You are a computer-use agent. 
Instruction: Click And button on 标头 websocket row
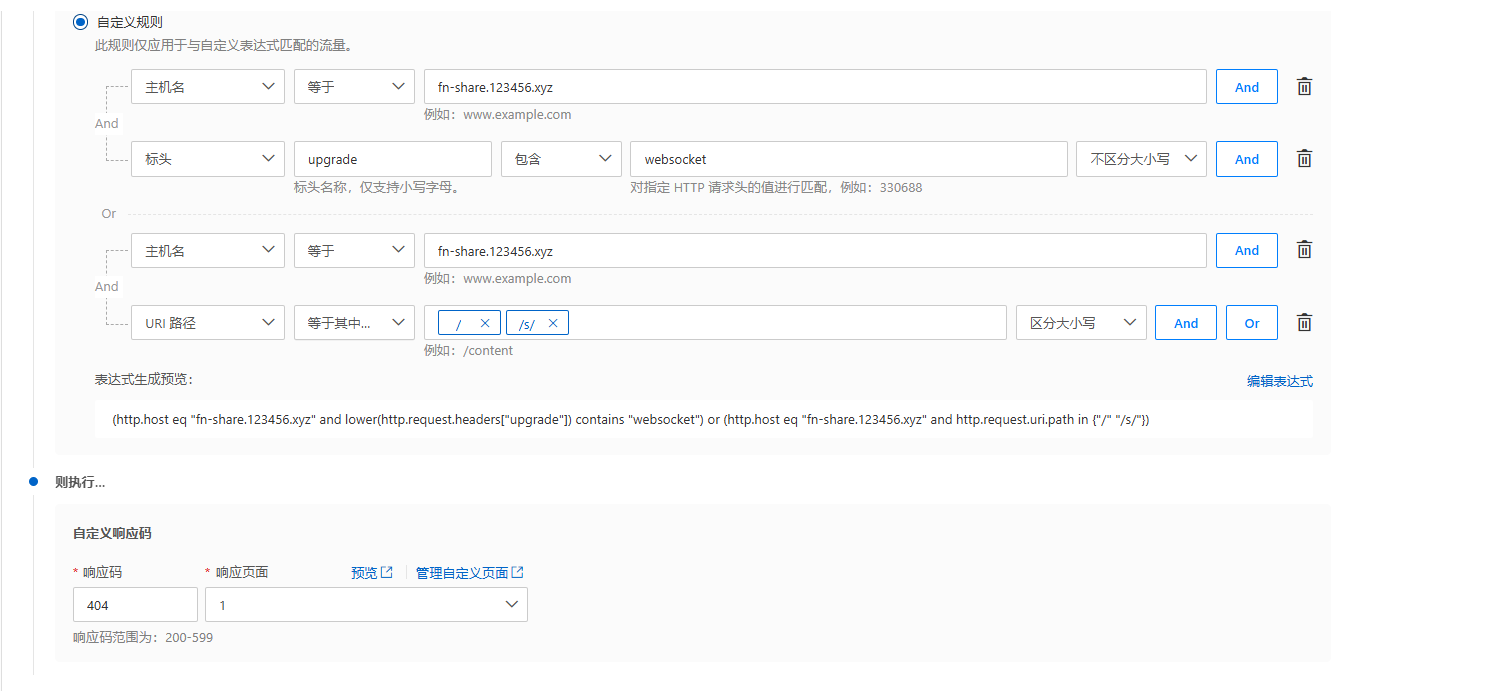(x=1247, y=159)
